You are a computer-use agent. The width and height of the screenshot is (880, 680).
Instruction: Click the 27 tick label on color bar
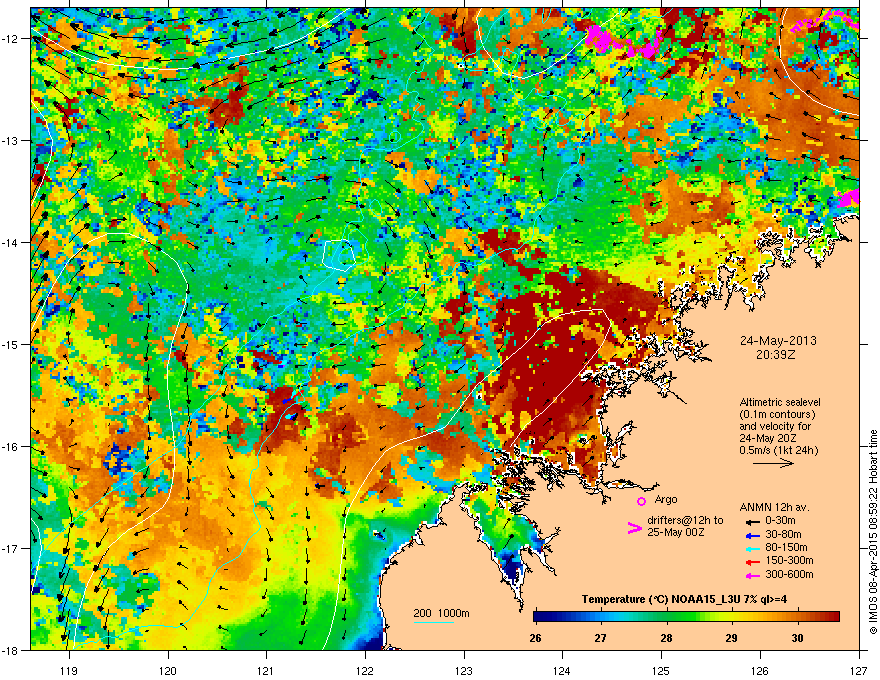(x=601, y=638)
